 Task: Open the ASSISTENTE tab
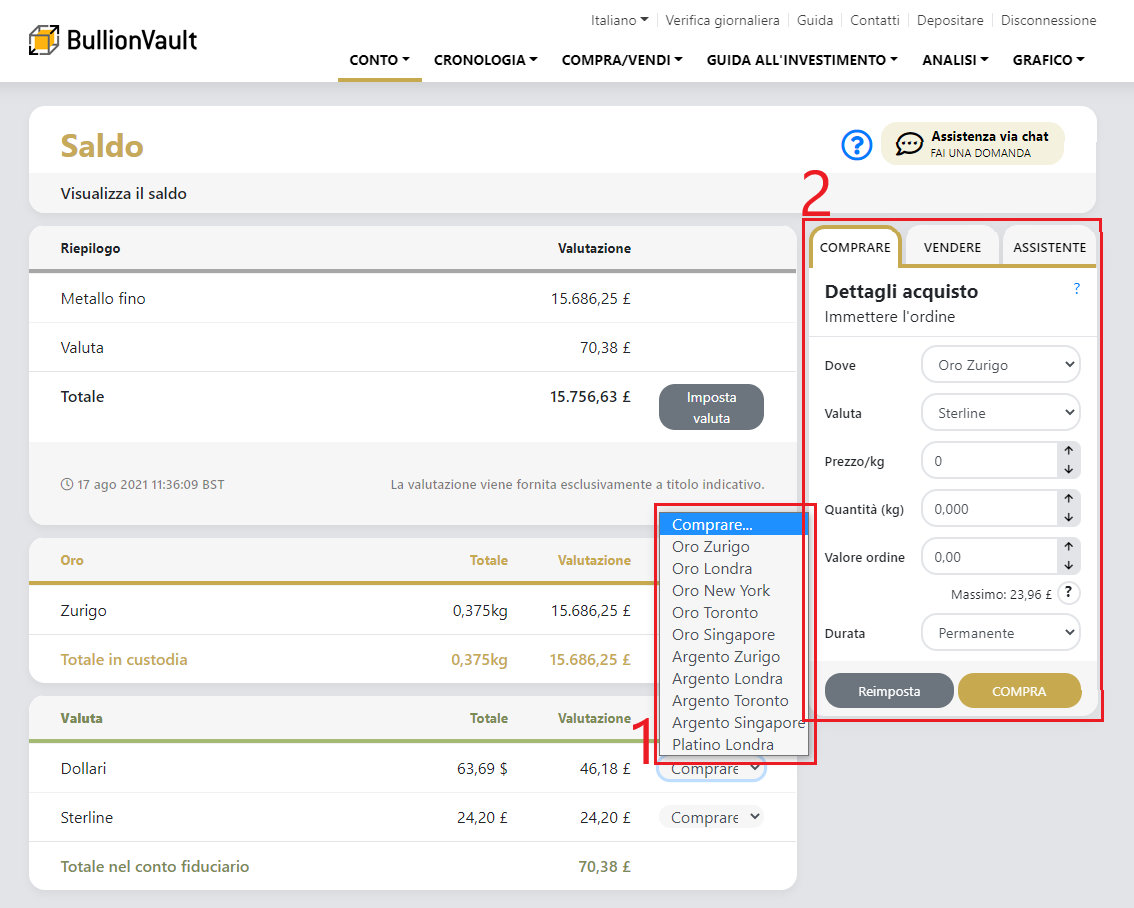(1049, 247)
